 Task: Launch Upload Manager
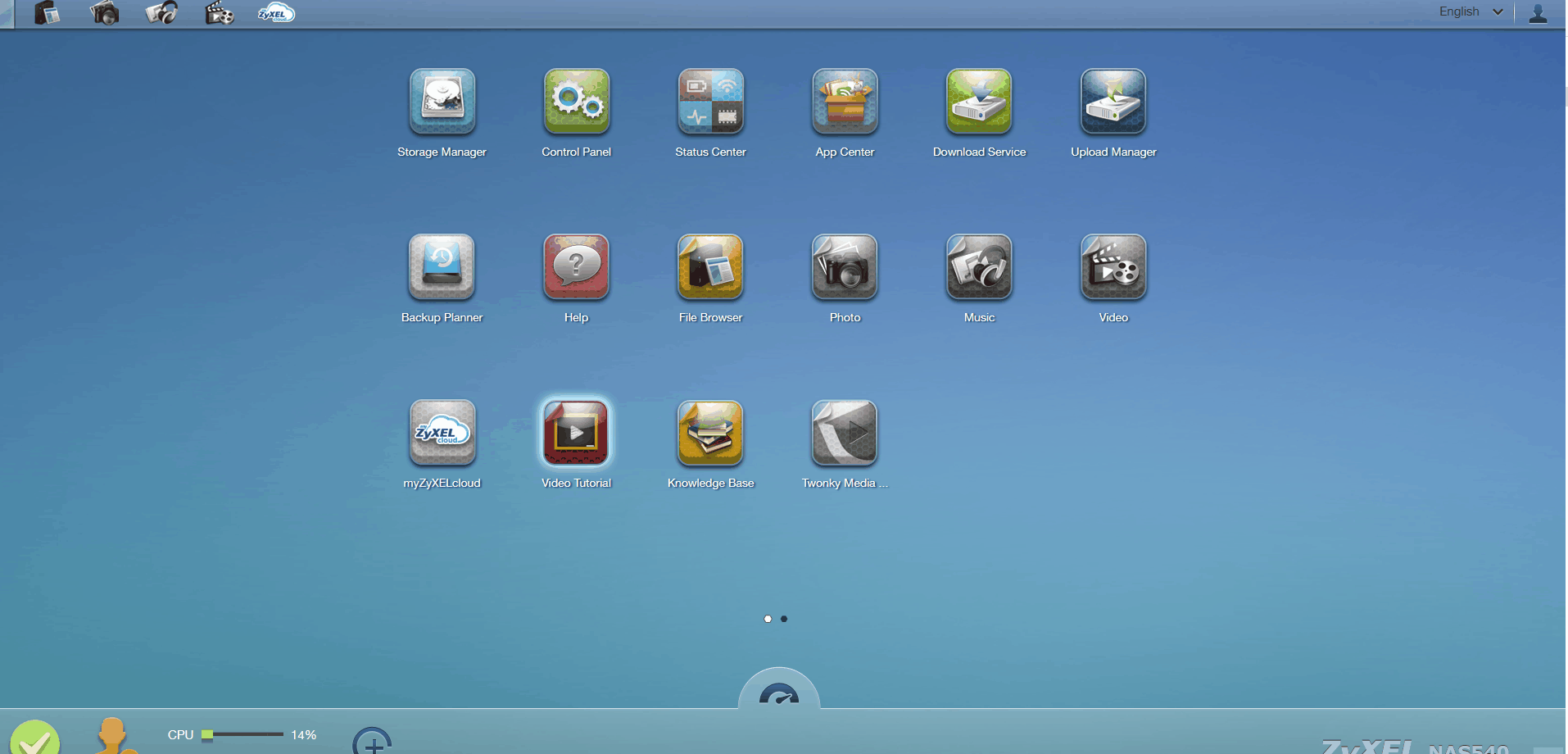(1113, 102)
